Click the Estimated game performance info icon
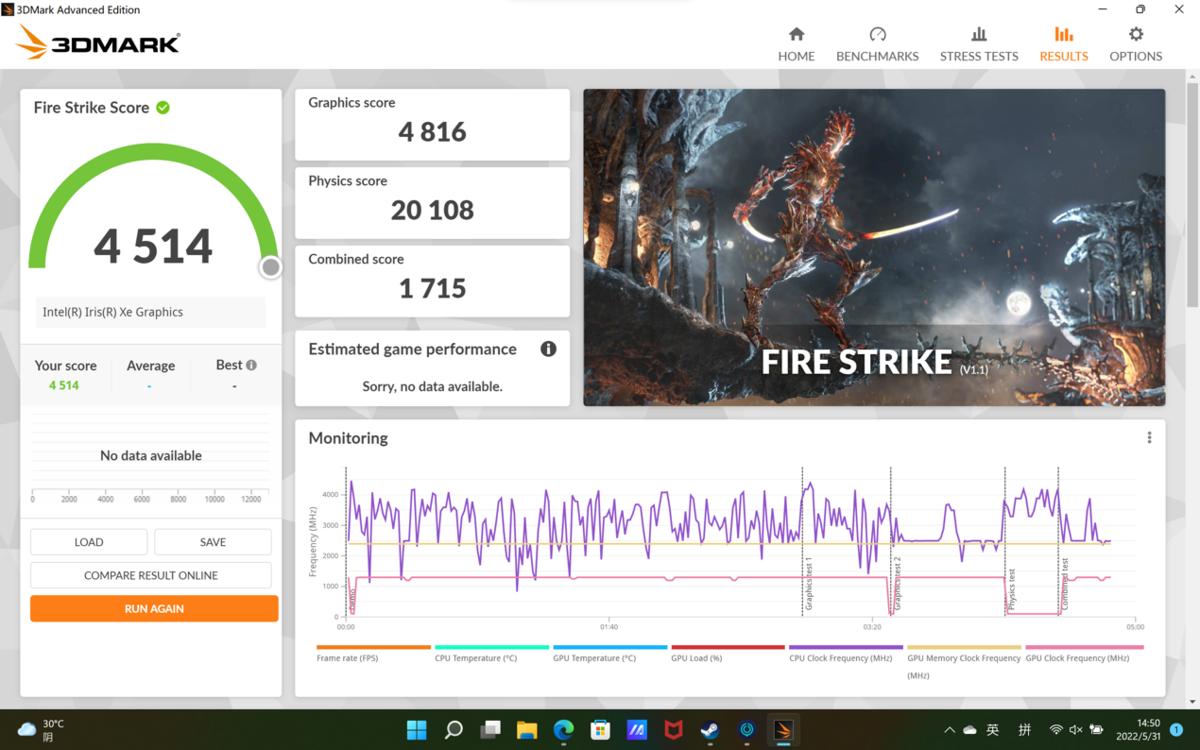The height and width of the screenshot is (750, 1200). 548,349
